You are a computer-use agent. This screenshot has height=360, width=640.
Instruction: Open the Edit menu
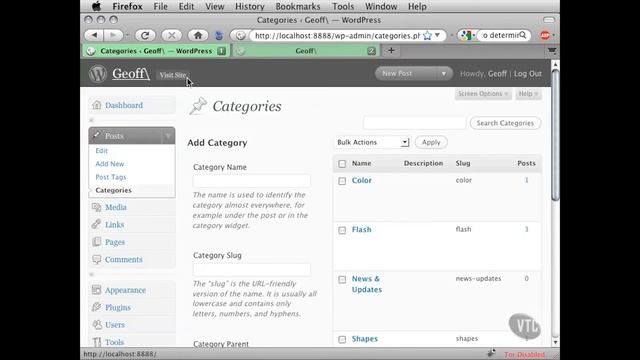[x=186, y=7]
